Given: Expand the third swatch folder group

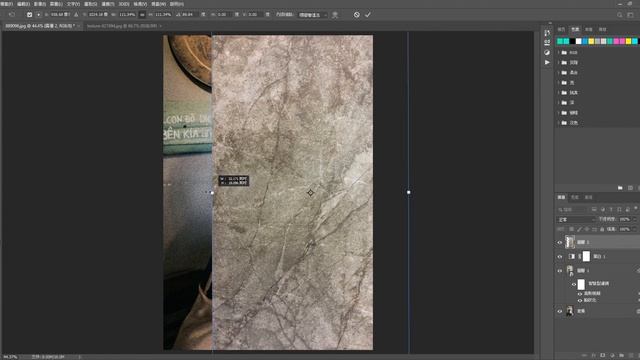Looking at the screenshot, I should [558, 73].
